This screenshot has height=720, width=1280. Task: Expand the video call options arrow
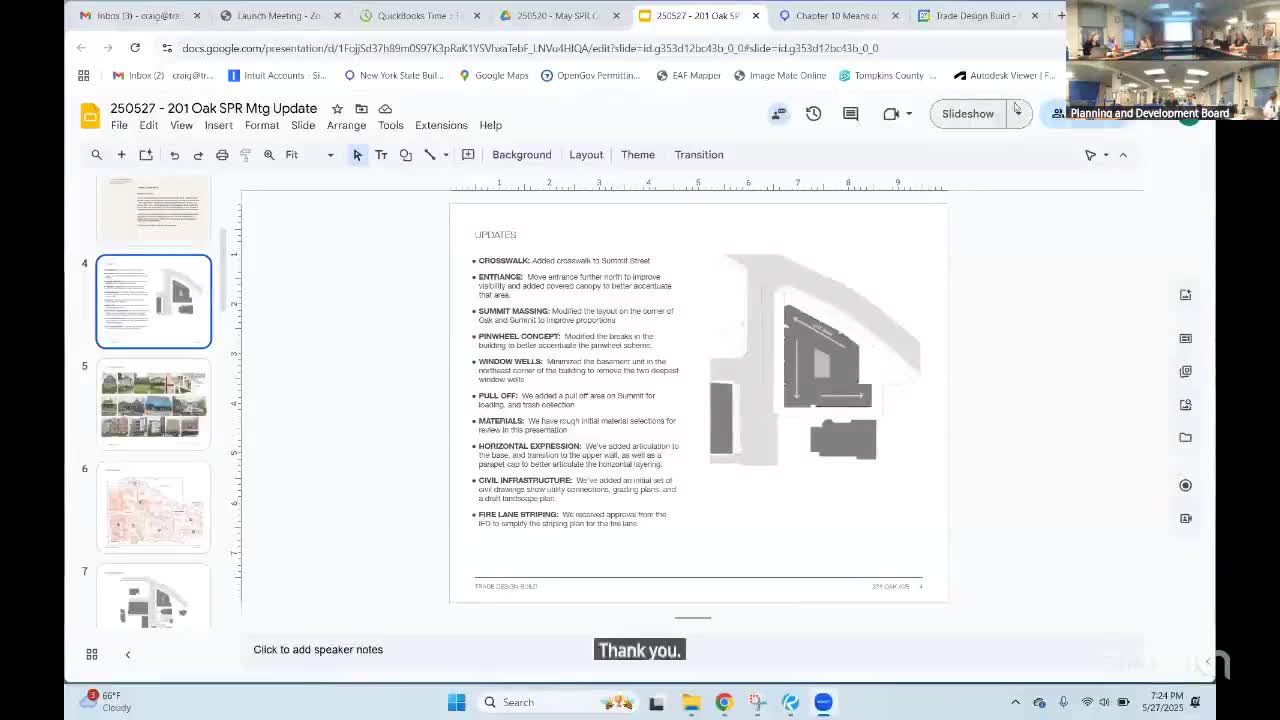coord(909,114)
